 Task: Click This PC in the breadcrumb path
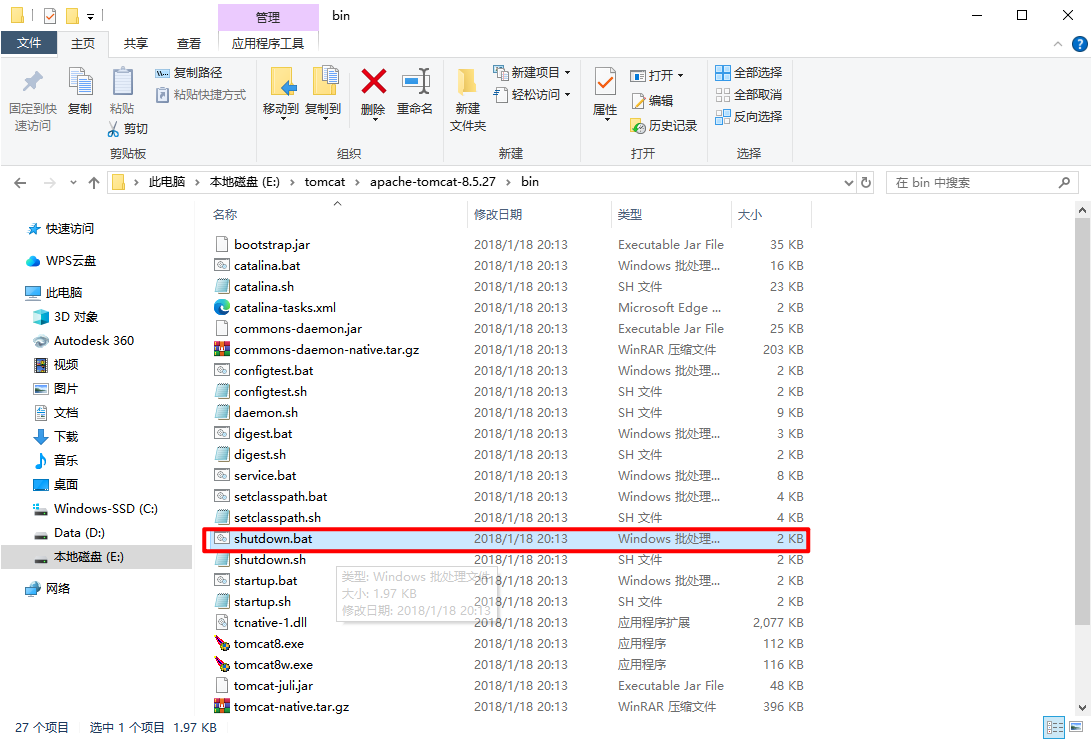tap(166, 182)
